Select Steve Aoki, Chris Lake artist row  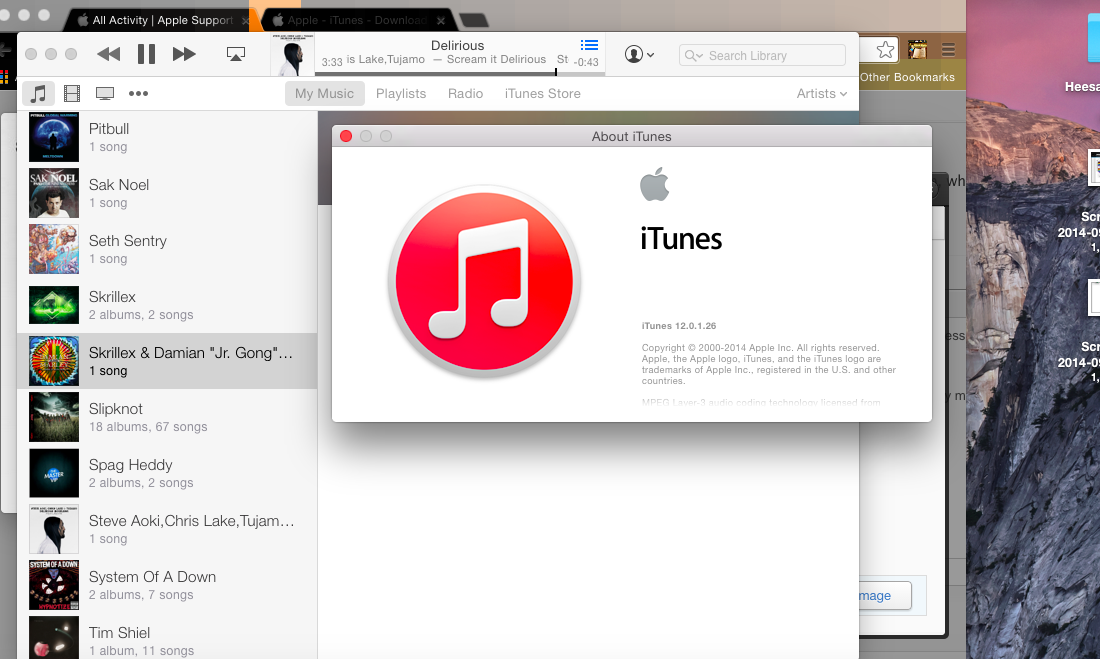coord(167,529)
